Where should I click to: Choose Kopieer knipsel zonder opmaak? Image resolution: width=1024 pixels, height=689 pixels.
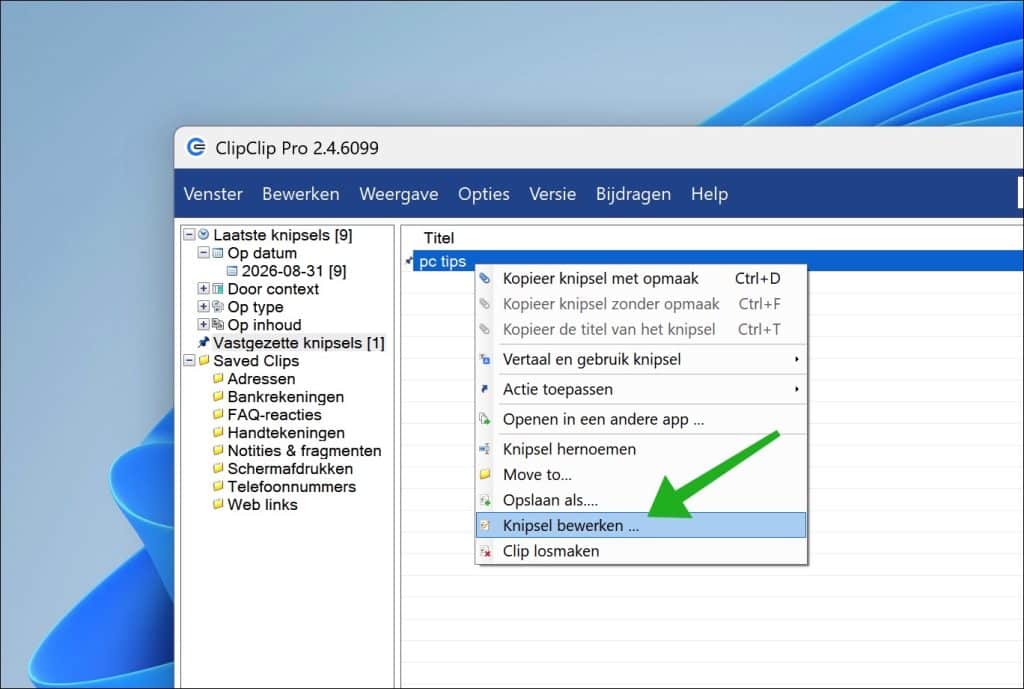pos(641,304)
